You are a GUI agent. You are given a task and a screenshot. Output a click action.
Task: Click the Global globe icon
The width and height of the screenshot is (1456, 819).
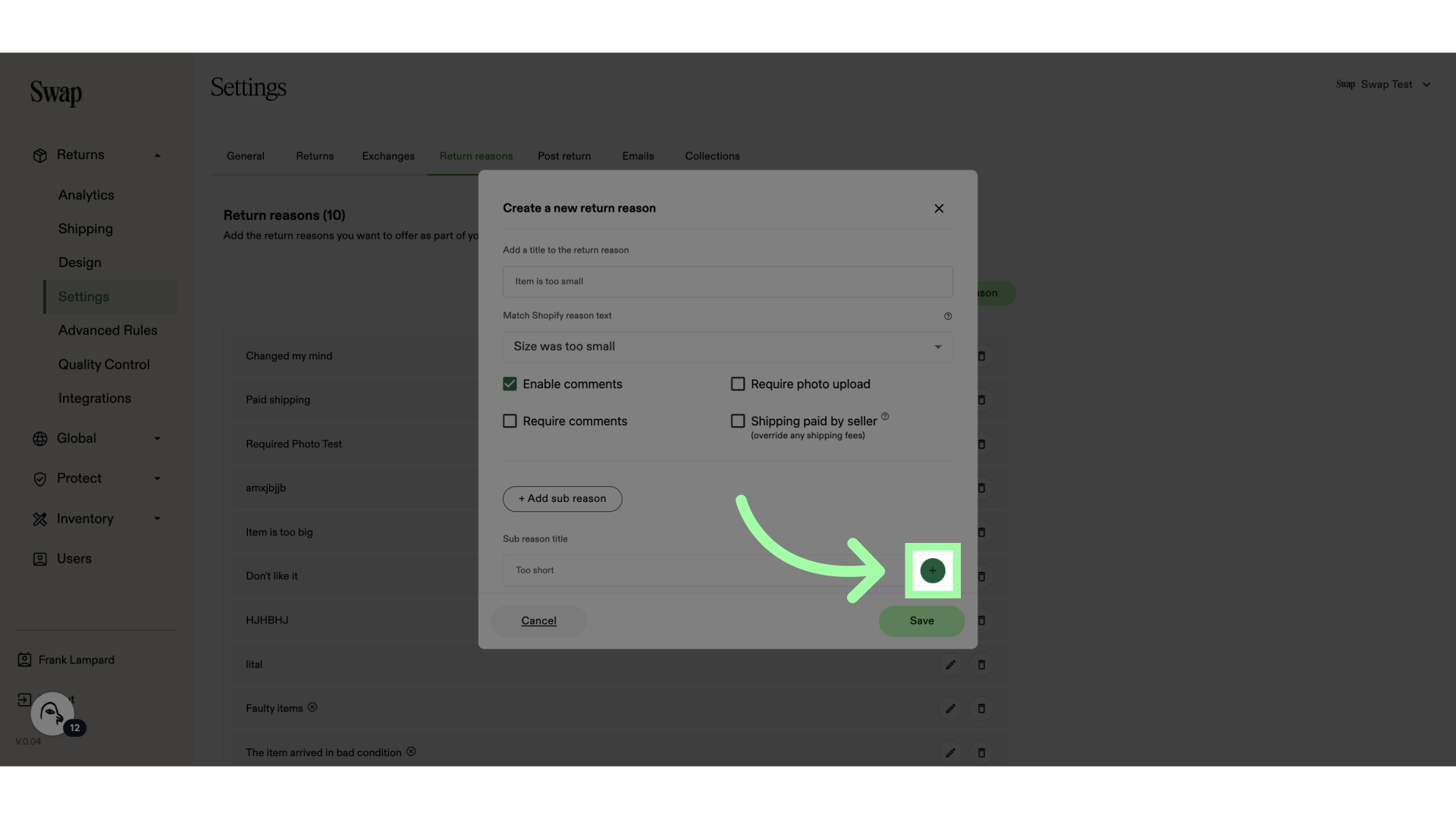tap(40, 439)
